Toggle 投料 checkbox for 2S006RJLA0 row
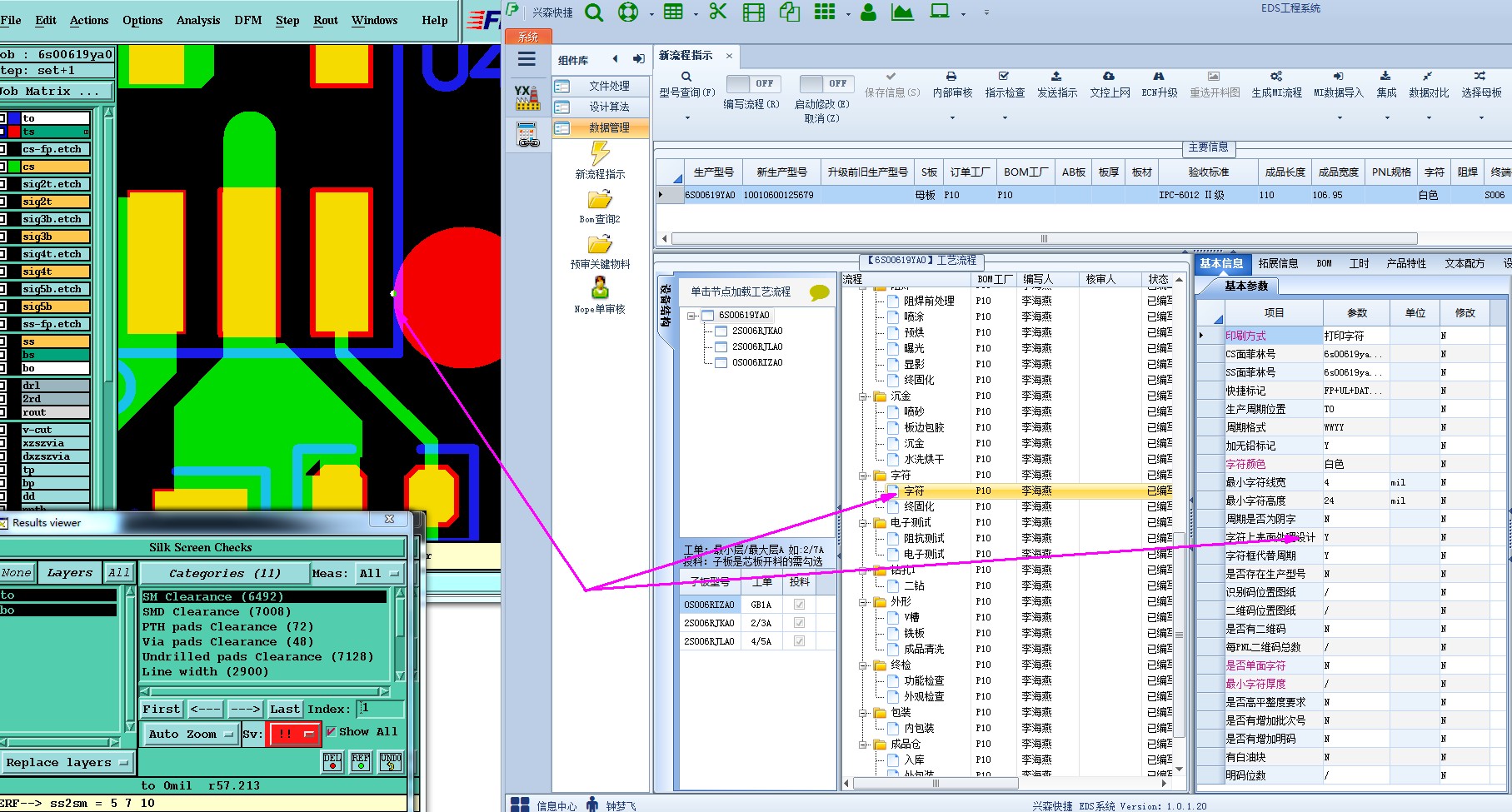This screenshot has height=812, width=1512. pos(799,641)
